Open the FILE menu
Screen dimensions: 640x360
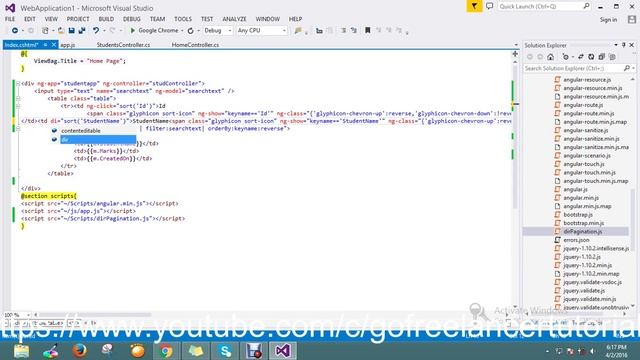(10, 19)
